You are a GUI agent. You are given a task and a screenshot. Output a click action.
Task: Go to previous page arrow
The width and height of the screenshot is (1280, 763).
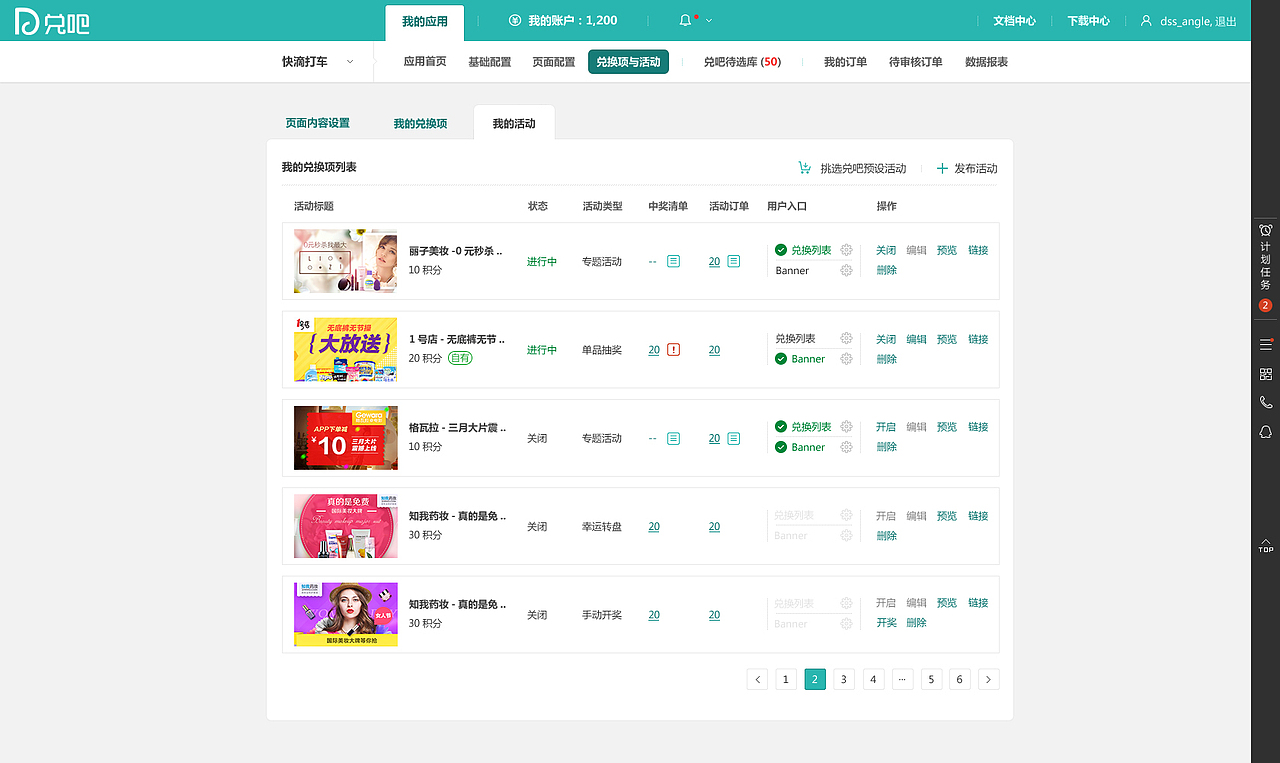[758, 680]
